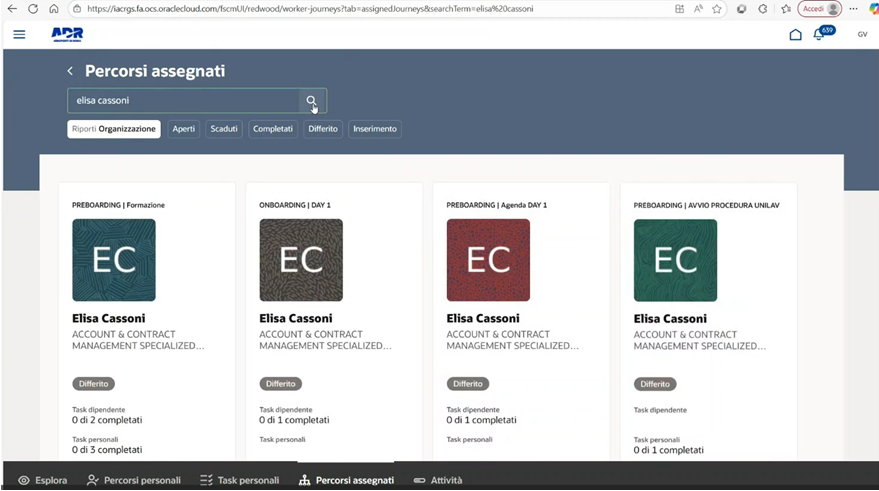Click Elisa Cassoni name in ONBOARDING DAY 1 card
Screen dimensions: 879x491
click(x=296, y=318)
